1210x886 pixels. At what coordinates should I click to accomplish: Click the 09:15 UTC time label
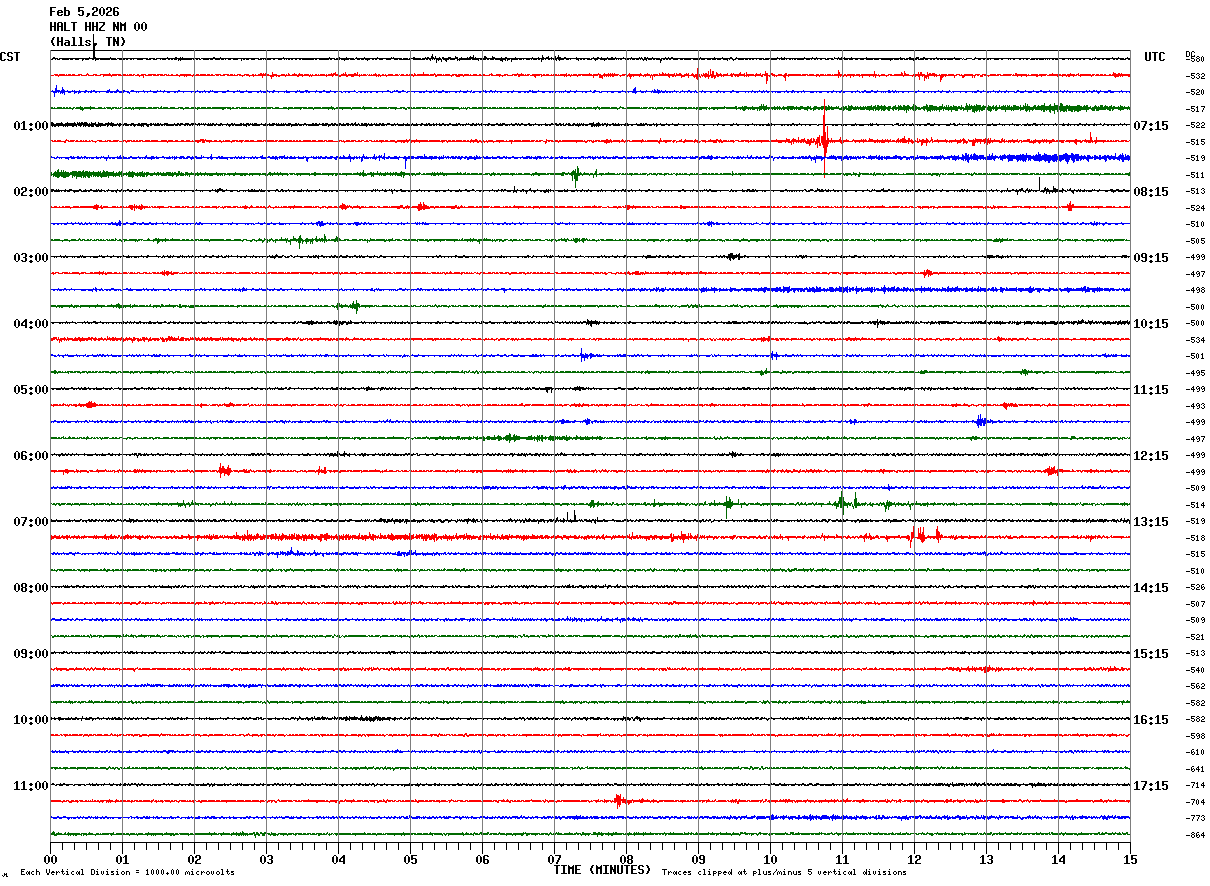pyautogui.click(x=1151, y=258)
